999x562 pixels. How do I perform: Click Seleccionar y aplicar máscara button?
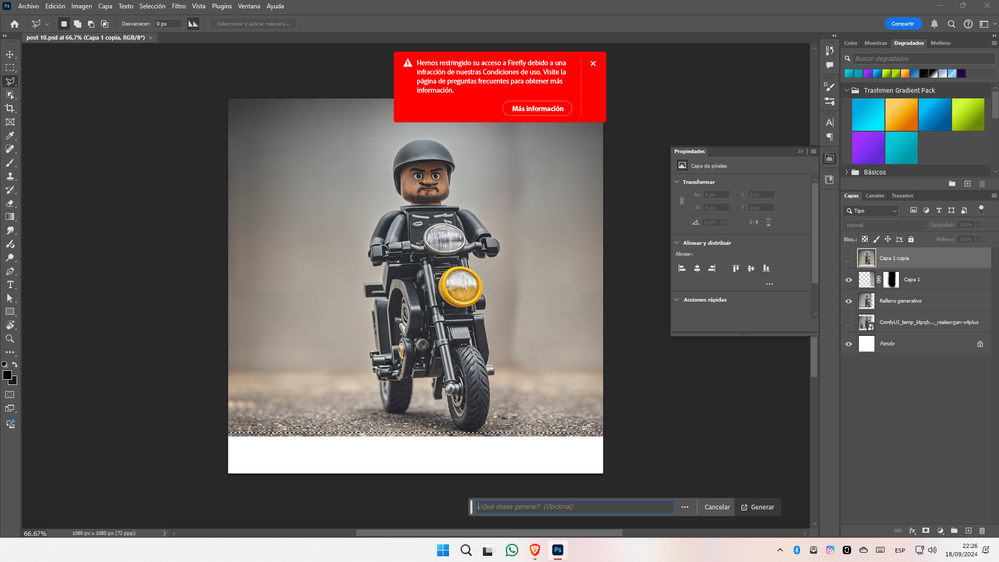pyautogui.click(x=254, y=24)
